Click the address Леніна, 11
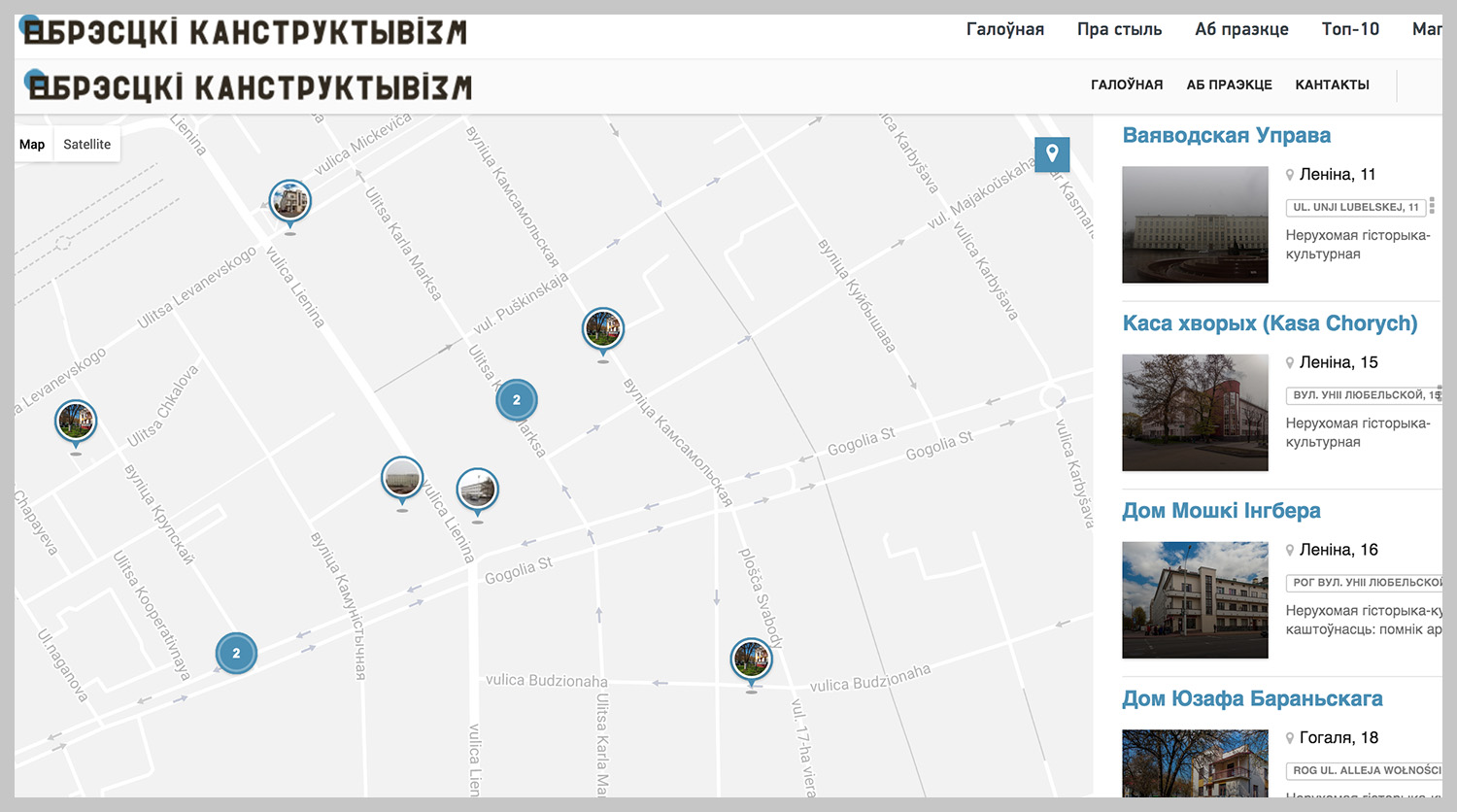Screen dimensions: 1457x812 tap(1338, 175)
